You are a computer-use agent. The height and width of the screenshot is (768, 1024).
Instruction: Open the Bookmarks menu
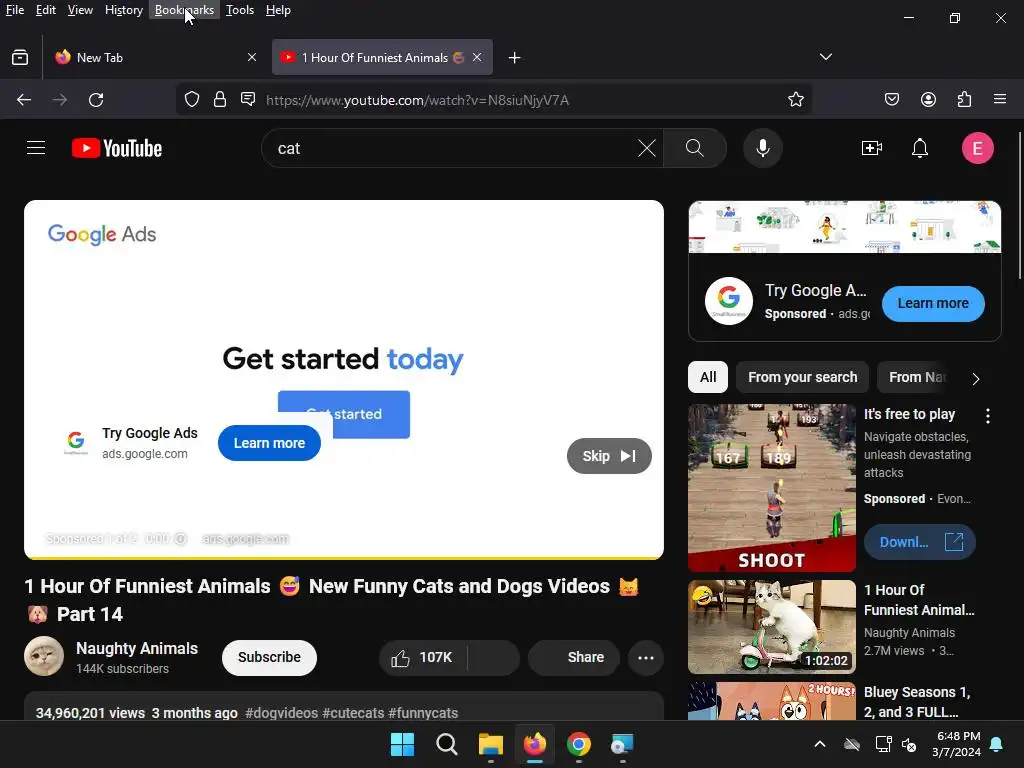pos(184,10)
